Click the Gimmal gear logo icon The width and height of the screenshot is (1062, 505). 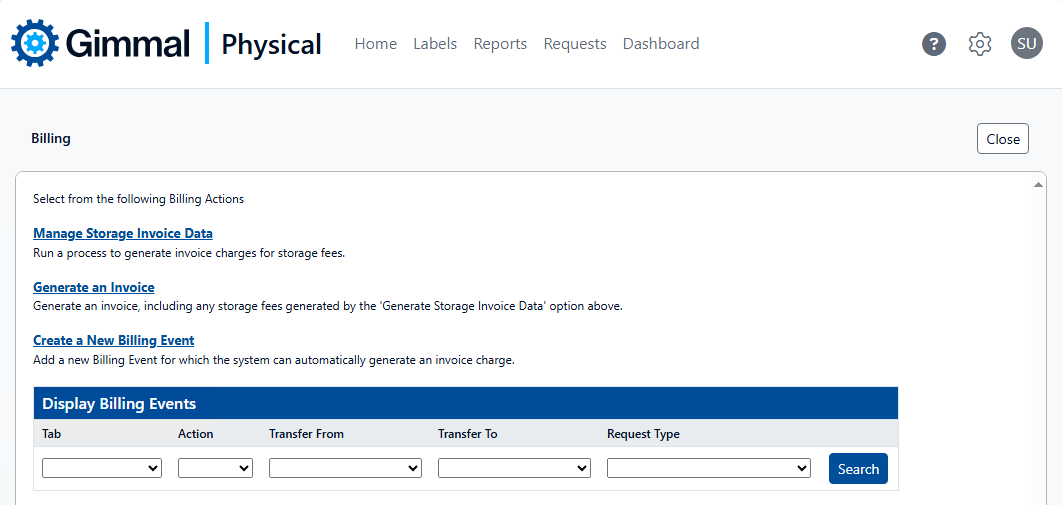click(x=35, y=43)
